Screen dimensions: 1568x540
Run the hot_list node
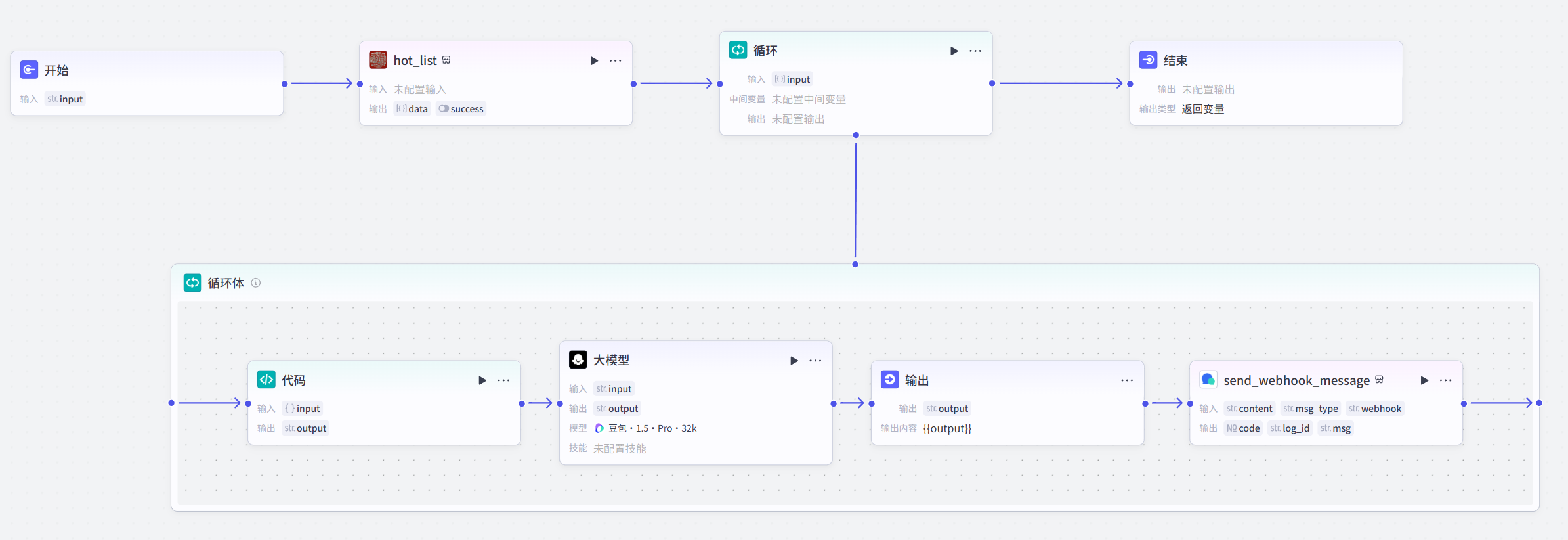(594, 60)
